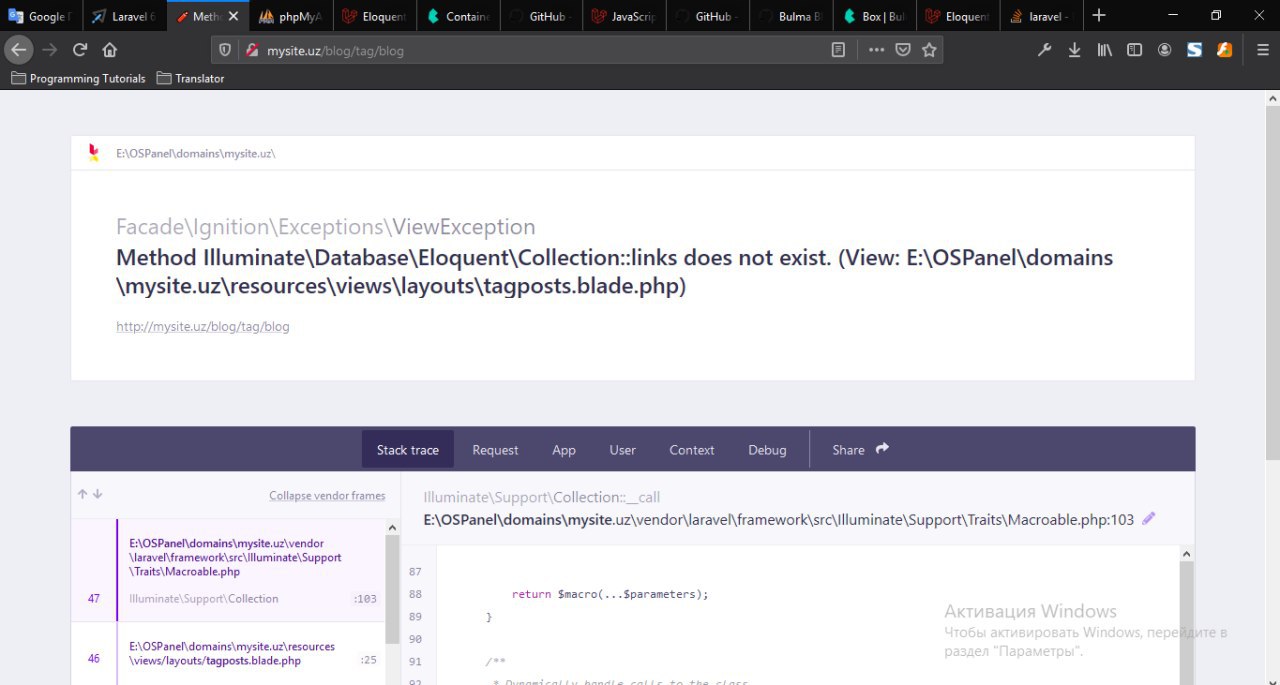Viewport: 1280px width, 685px height.
Task: Switch to the Container Bulma tab
Action: [x=460, y=16]
